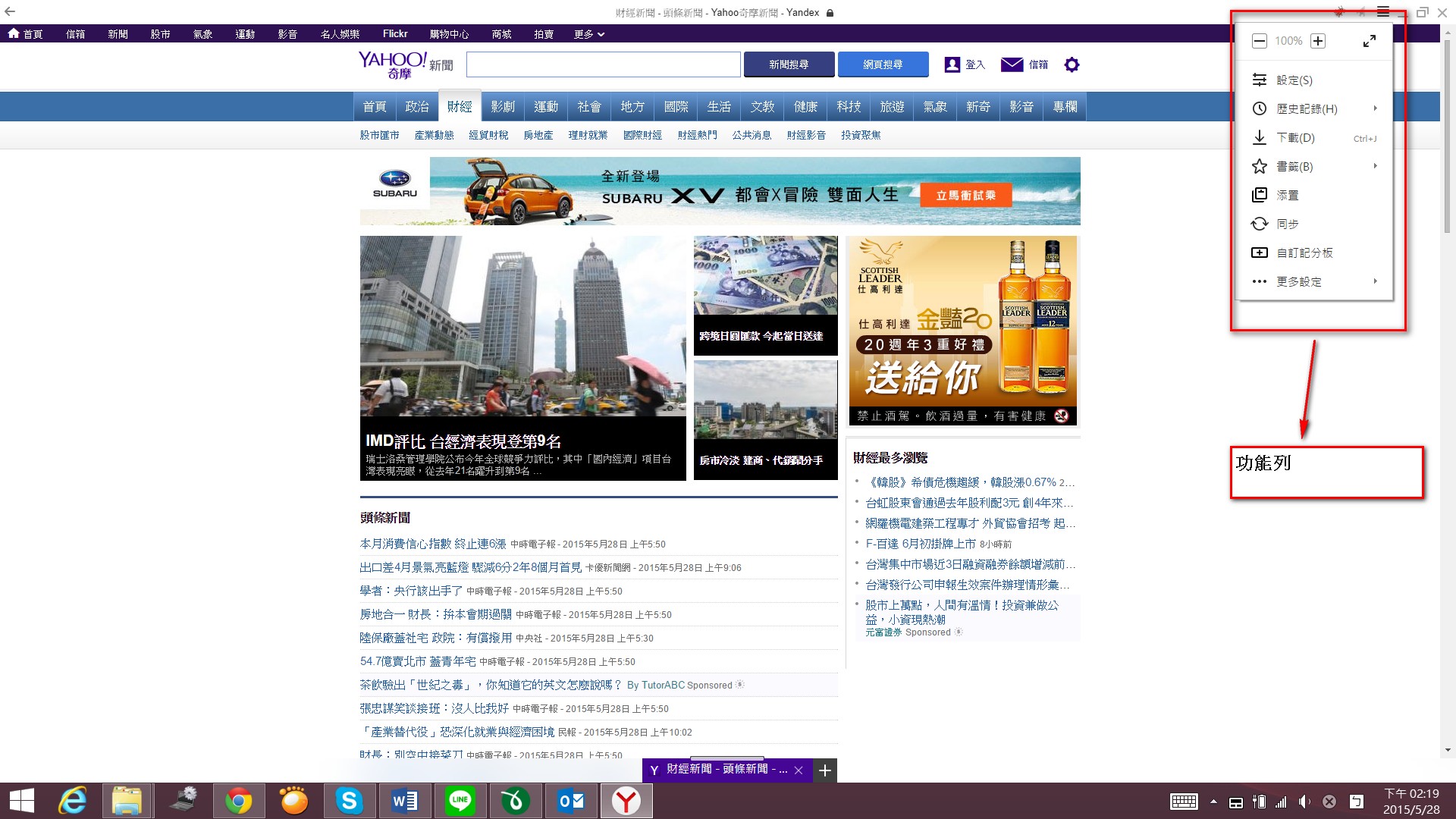
Task: Click the 新聞搜尋 button
Action: pos(789,64)
